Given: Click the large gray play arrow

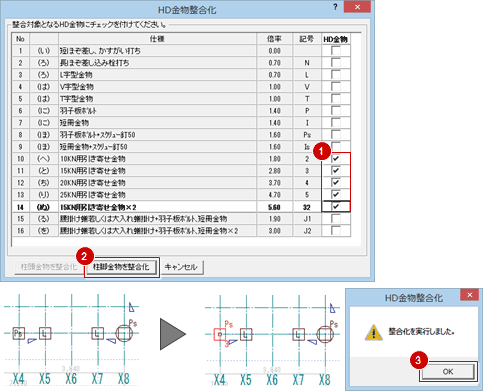Looking at the screenshot, I should point(173,334).
